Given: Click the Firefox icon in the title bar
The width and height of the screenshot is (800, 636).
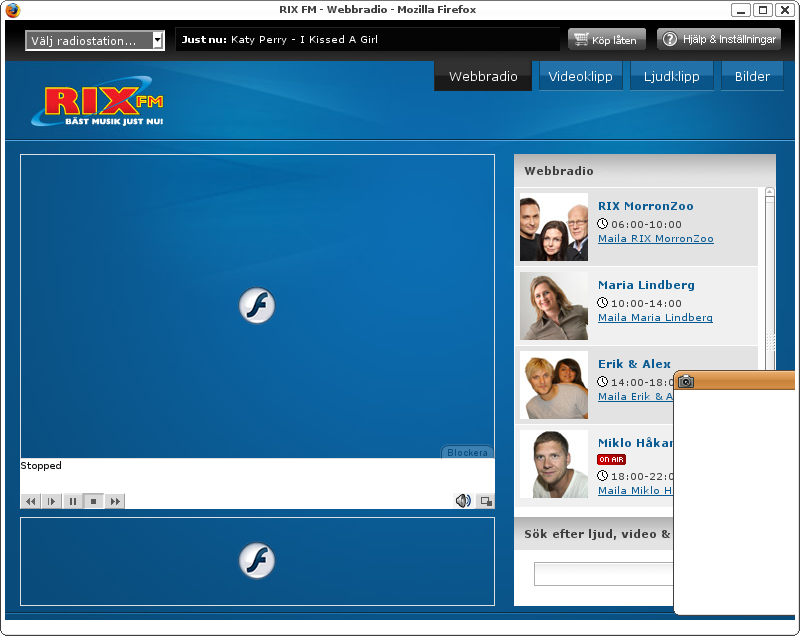Looking at the screenshot, I should point(12,10).
